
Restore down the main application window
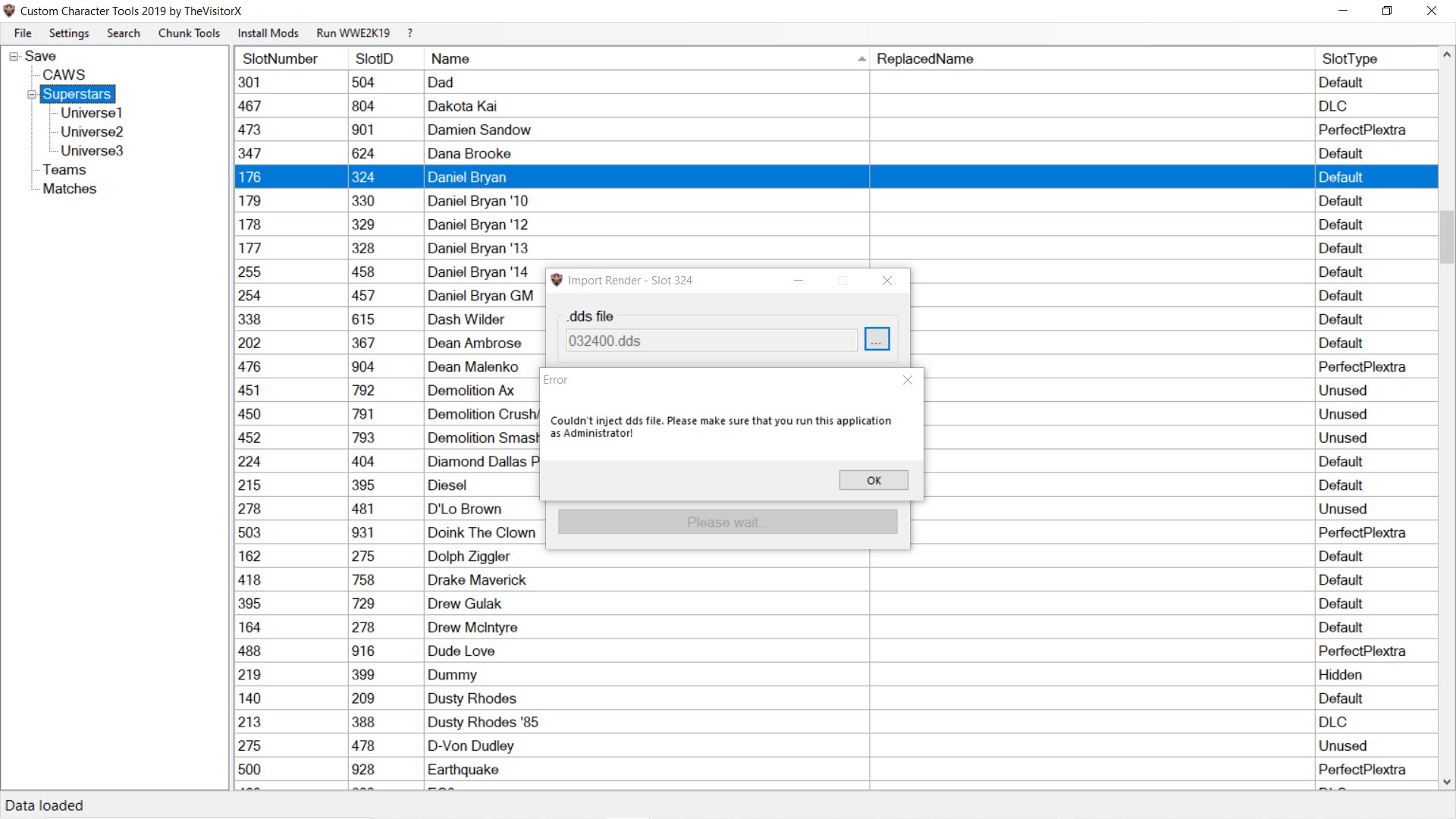[1387, 11]
